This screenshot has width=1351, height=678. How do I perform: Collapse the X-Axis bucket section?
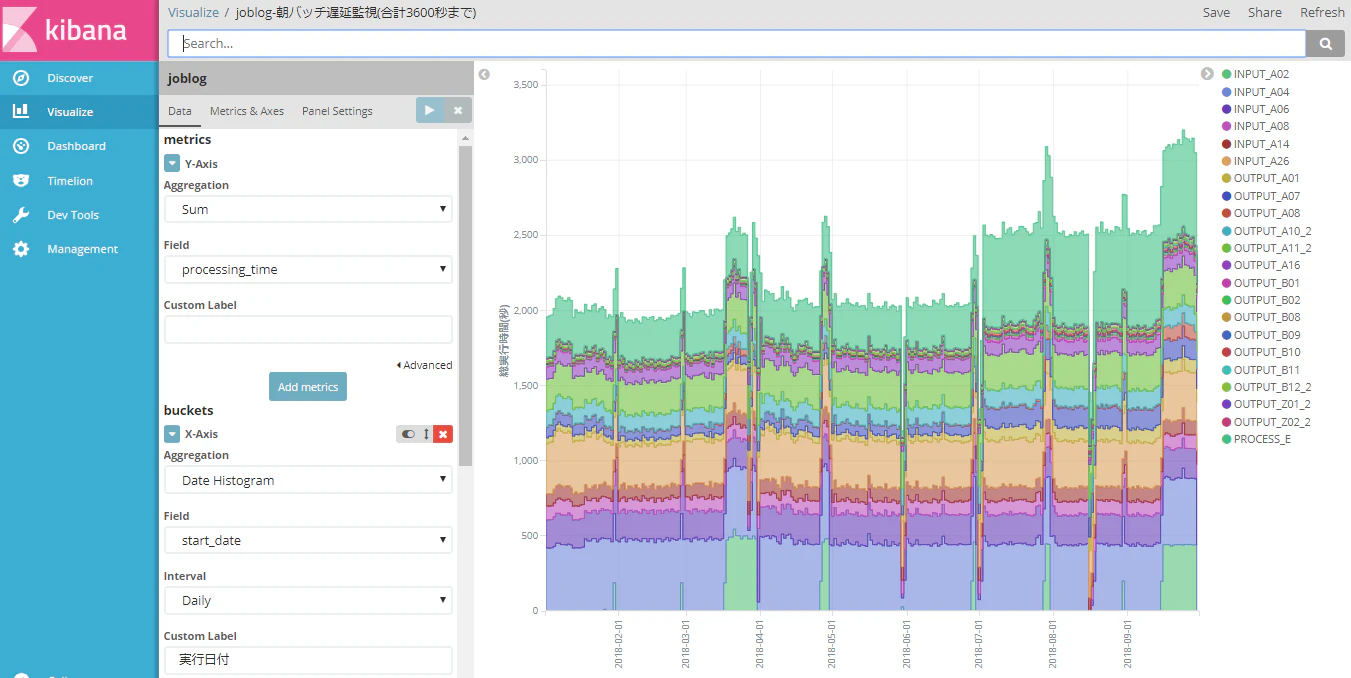(x=172, y=434)
